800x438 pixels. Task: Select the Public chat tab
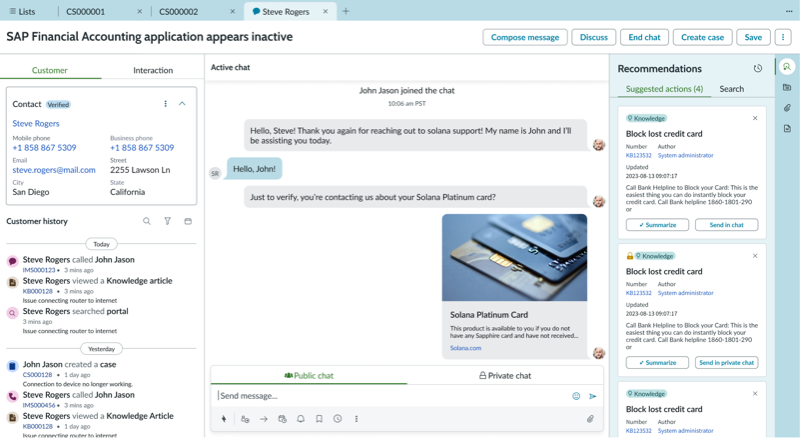(x=309, y=376)
